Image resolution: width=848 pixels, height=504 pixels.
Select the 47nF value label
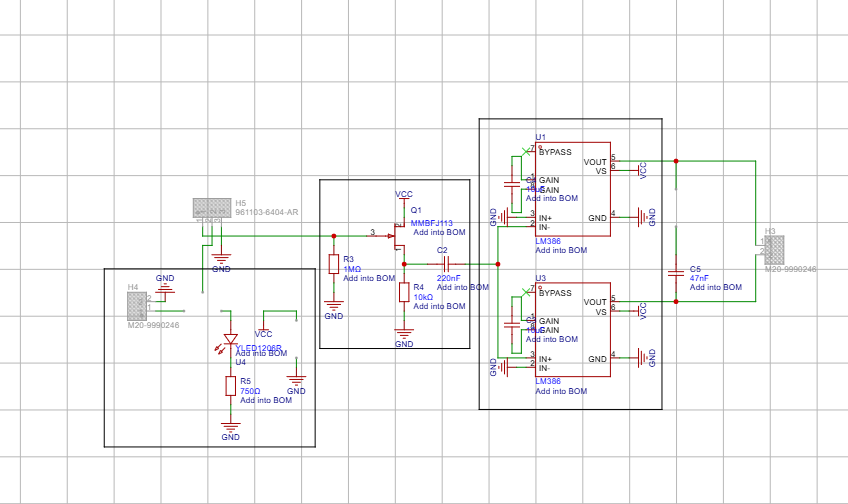699,278
